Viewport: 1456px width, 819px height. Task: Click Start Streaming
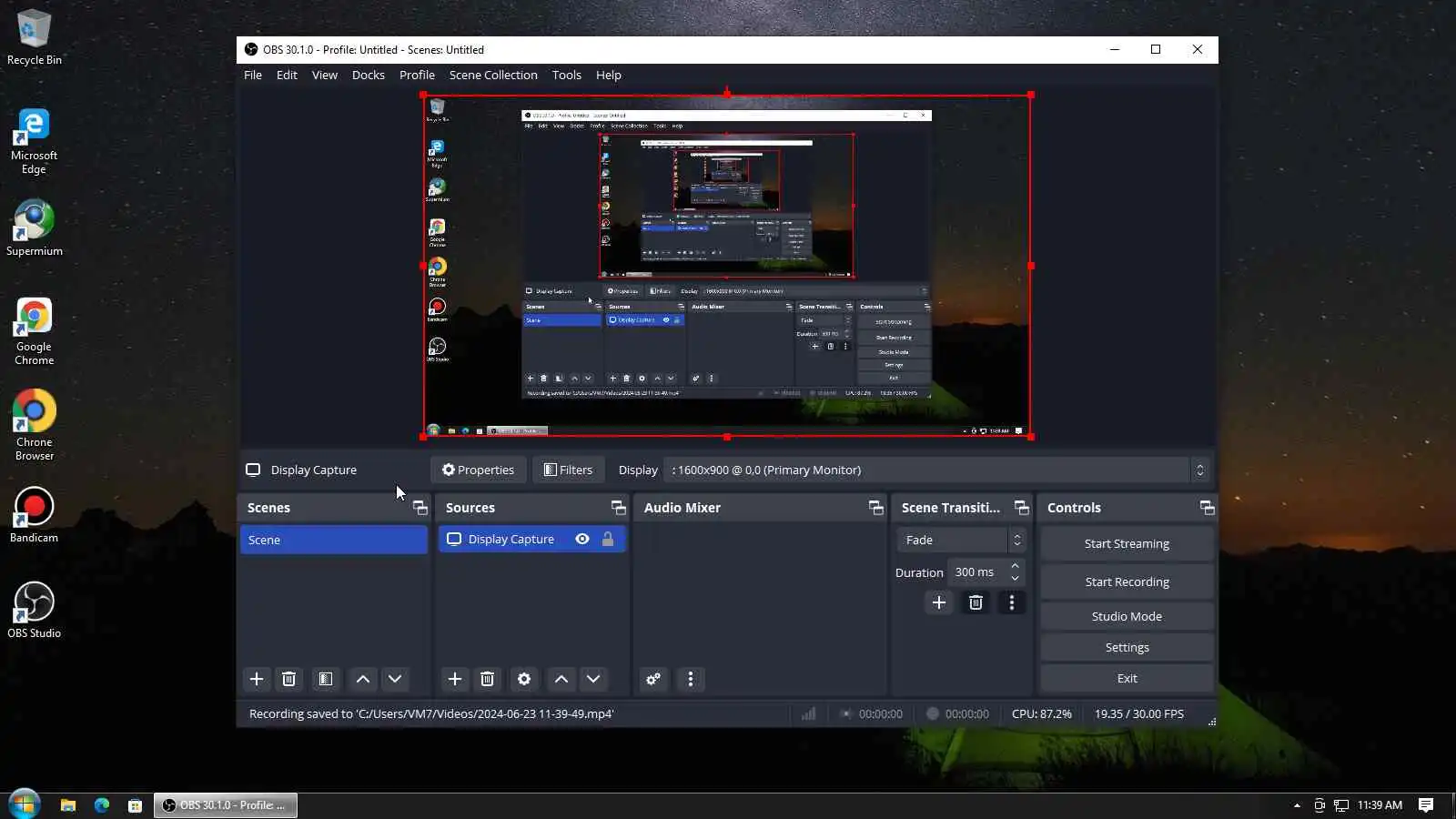click(x=1127, y=543)
